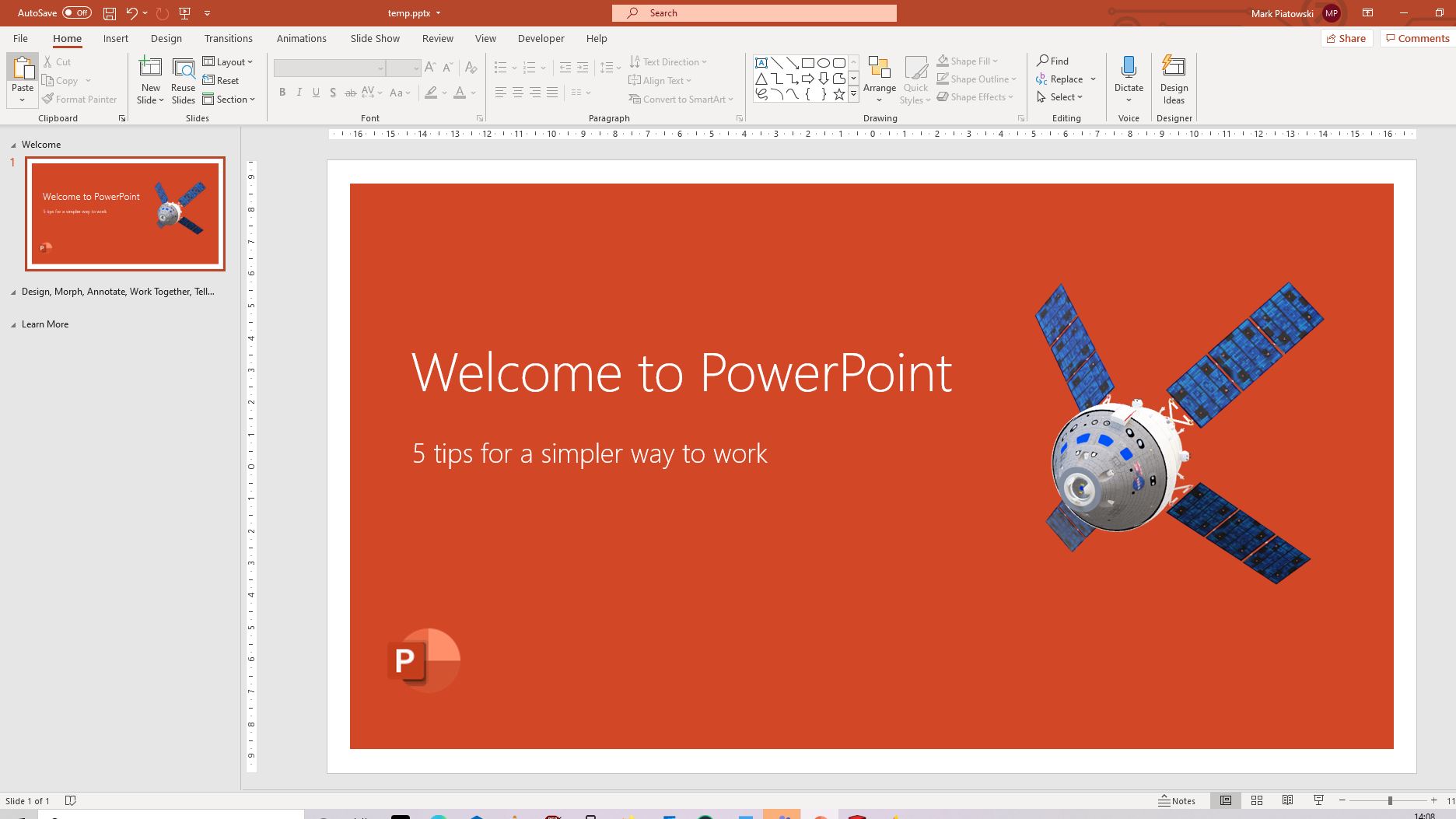
Task: Open the File tab
Action: pyautogui.click(x=21, y=38)
